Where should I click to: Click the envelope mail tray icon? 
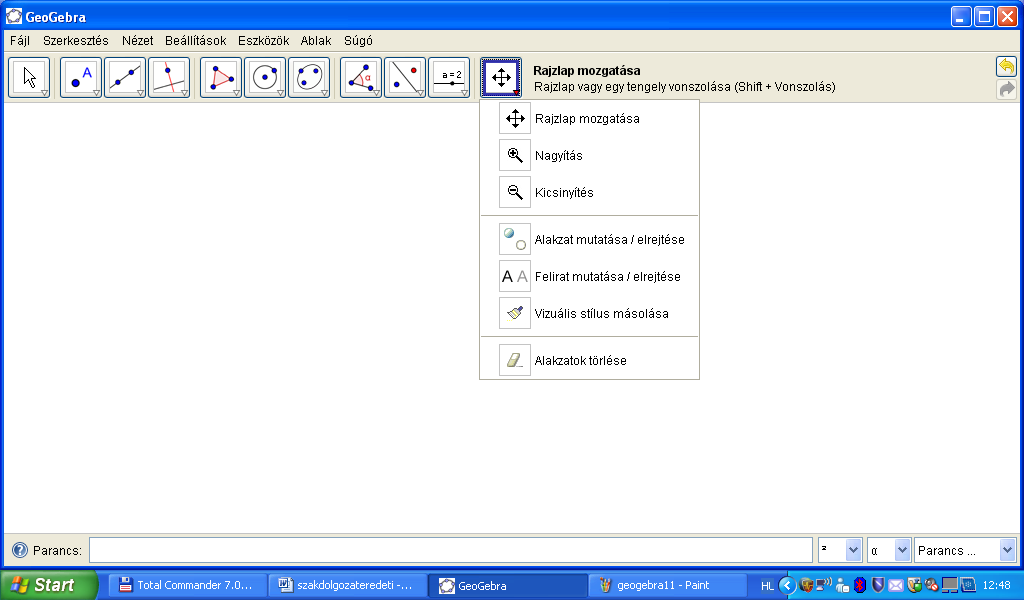point(896,585)
